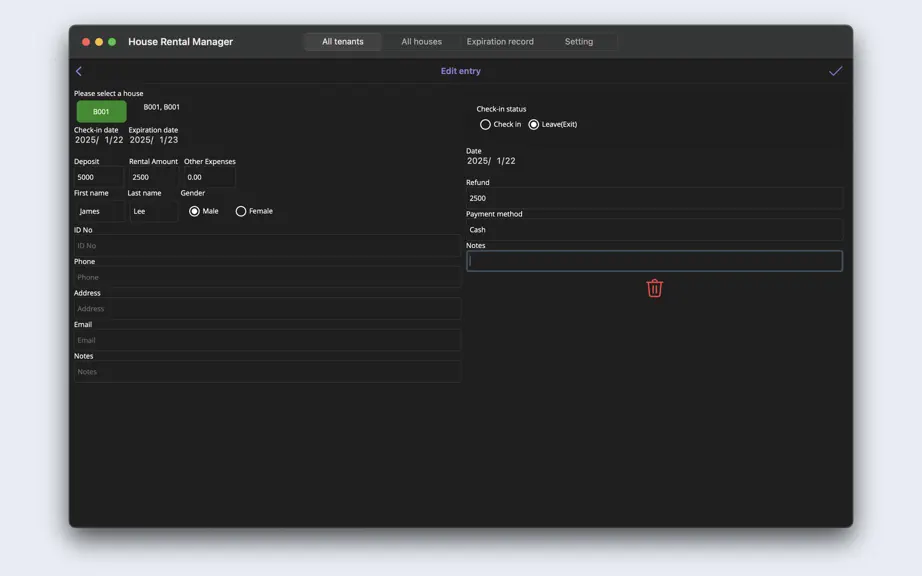Click the Deposit field showing 5000
The image size is (922, 576).
tap(99, 177)
